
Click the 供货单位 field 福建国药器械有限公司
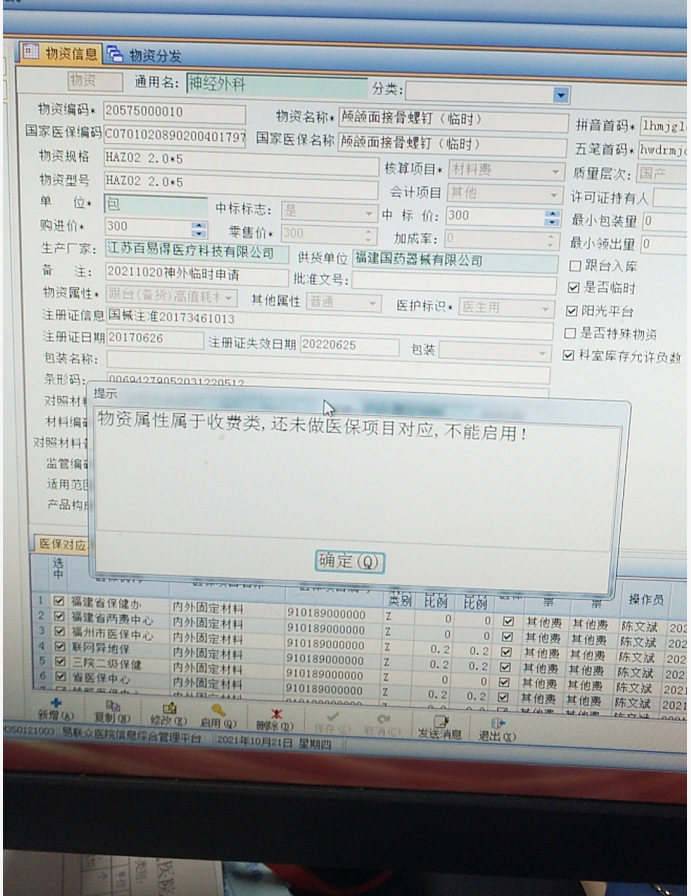click(x=455, y=261)
